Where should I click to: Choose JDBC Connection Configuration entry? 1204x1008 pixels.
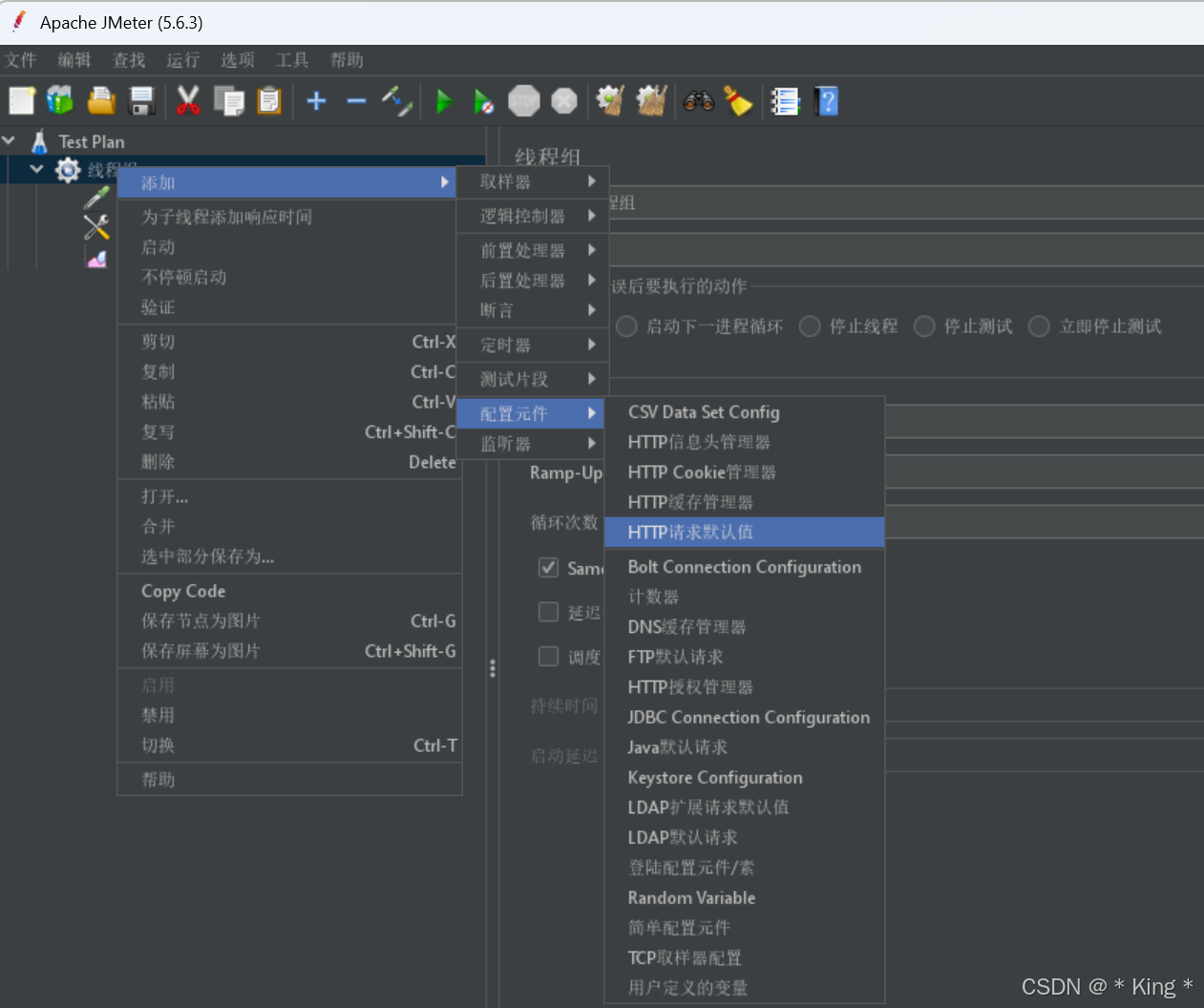click(x=745, y=717)
